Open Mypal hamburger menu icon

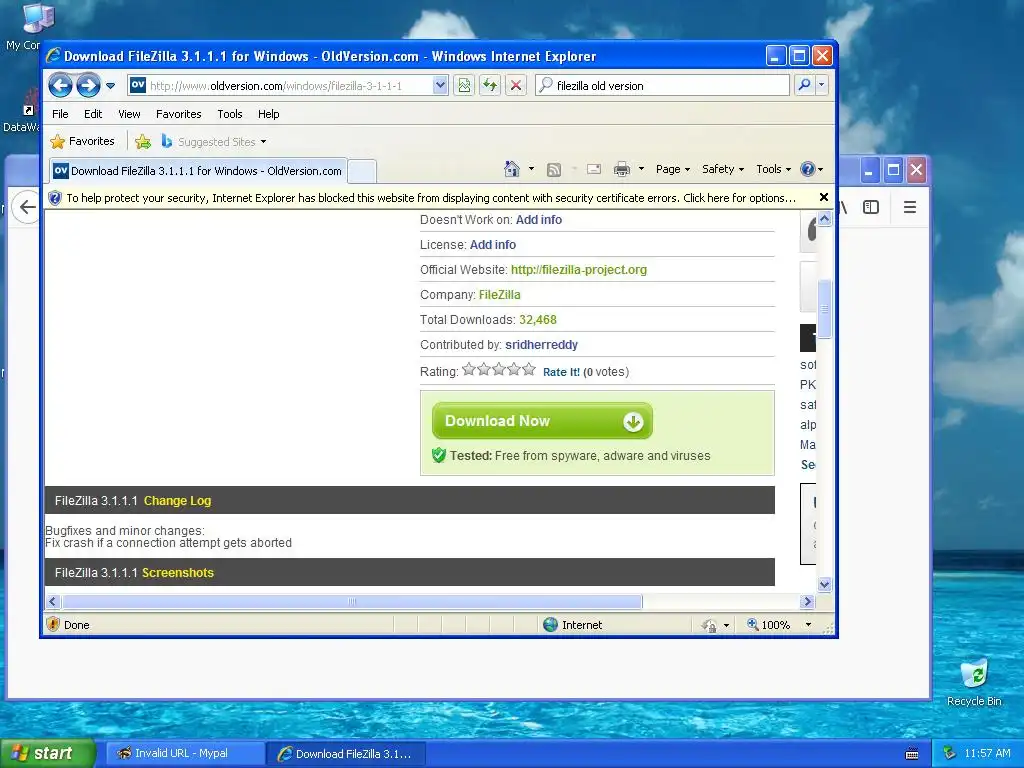[x=910, y=208]
